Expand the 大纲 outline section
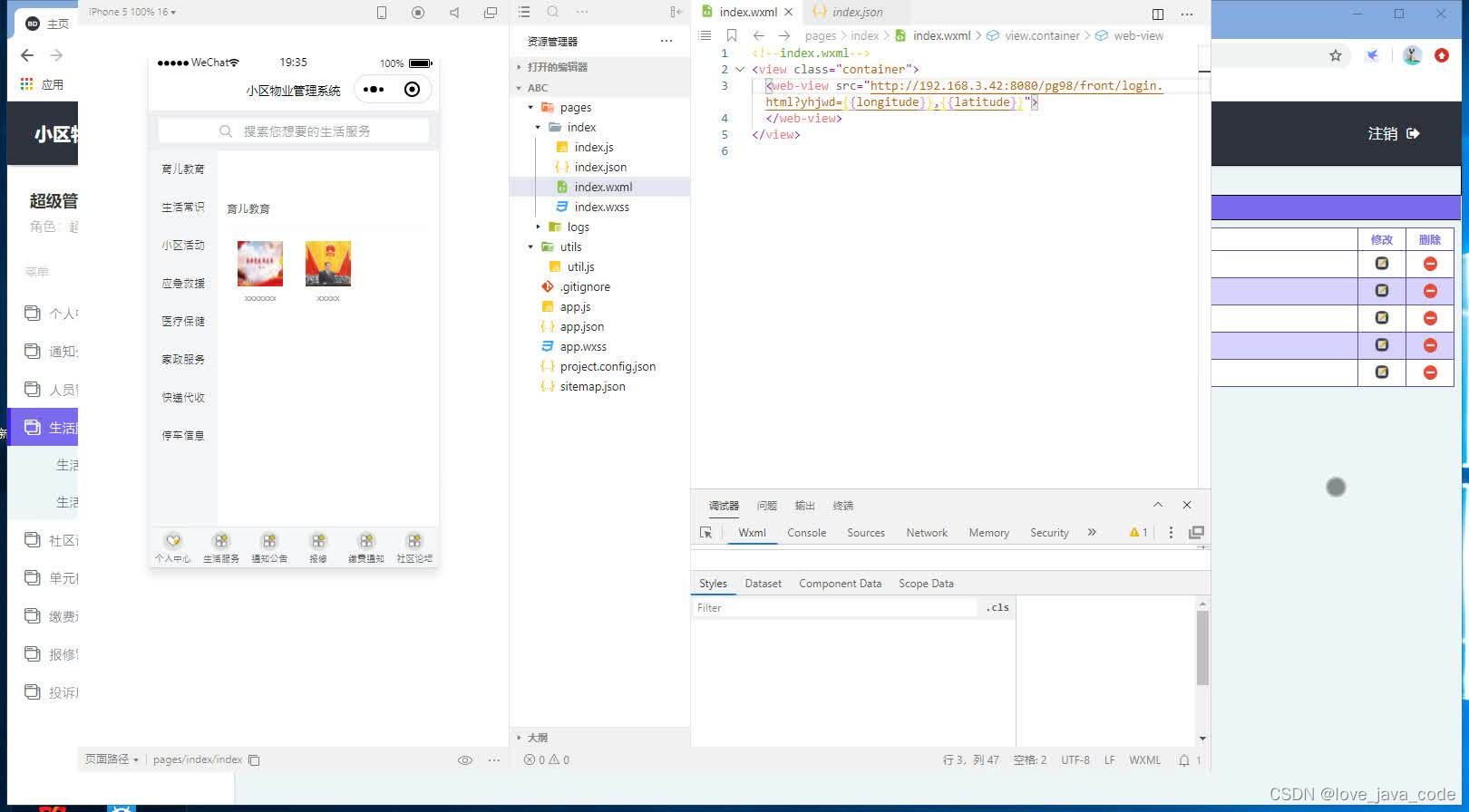1469x812 pixels. coord(537,738)
